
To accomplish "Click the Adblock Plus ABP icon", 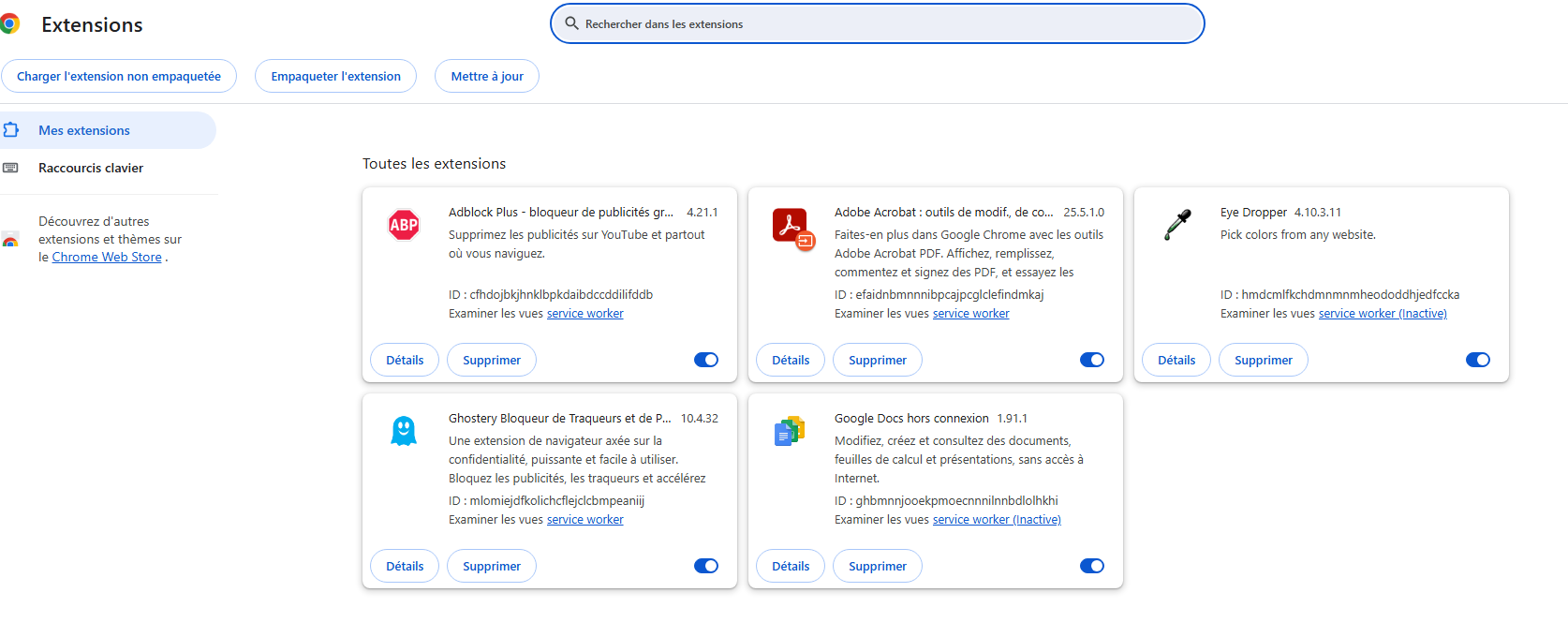I will coord(404,225).
